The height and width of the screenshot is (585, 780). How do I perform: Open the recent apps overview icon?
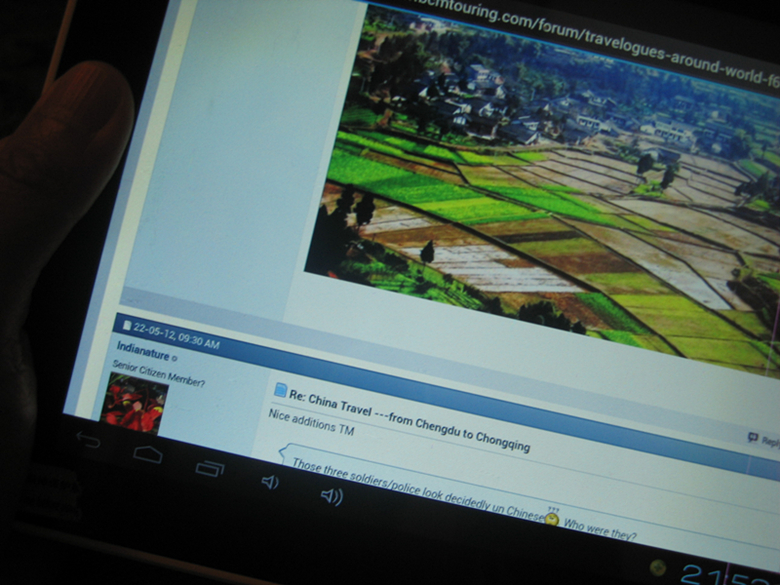coord(209,468)
